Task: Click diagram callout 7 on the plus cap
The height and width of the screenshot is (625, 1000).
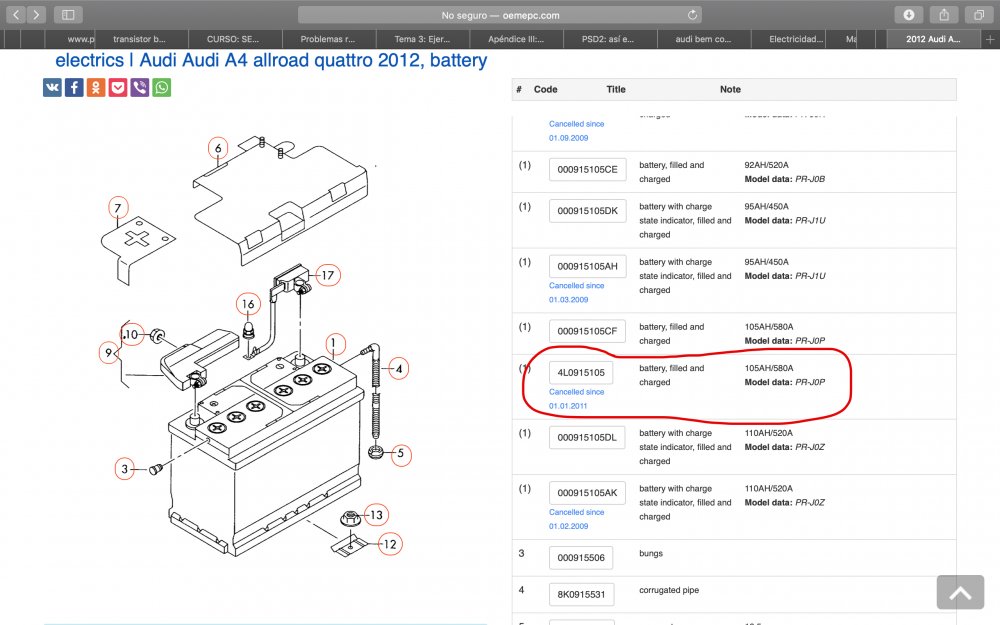Action: tap(117, 208)
